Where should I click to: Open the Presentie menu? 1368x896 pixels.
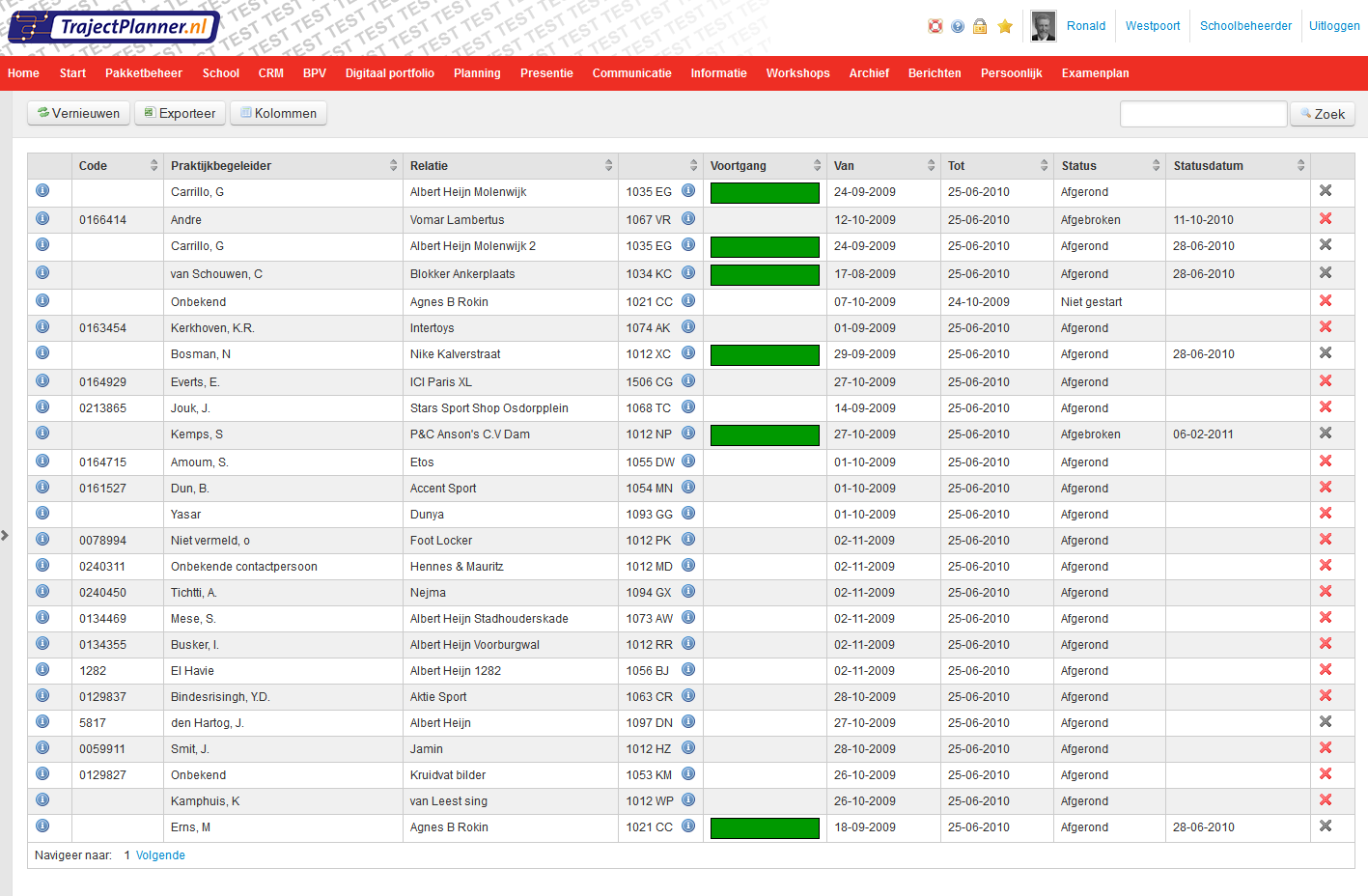tap(546, 73)
